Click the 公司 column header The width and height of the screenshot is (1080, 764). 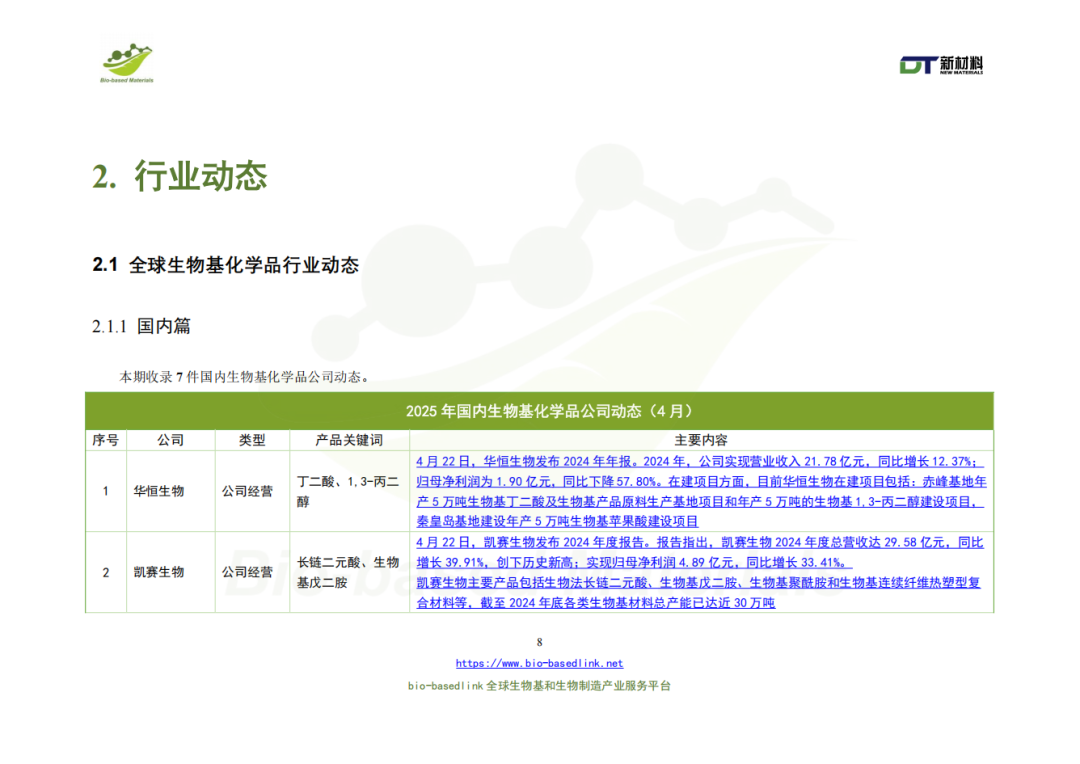170,440
